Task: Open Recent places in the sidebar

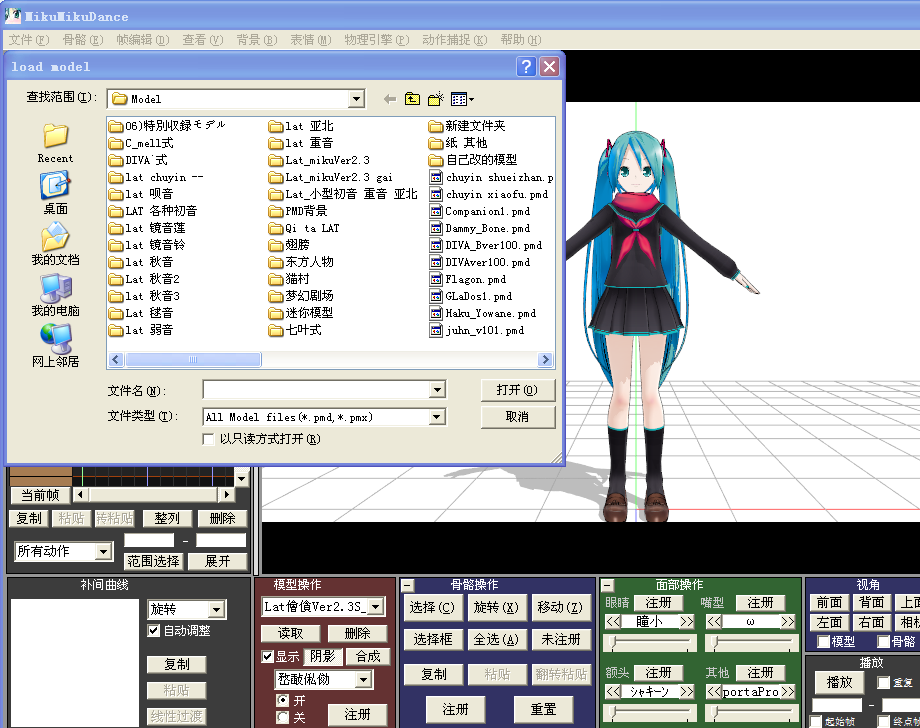Action: point(56,143)
